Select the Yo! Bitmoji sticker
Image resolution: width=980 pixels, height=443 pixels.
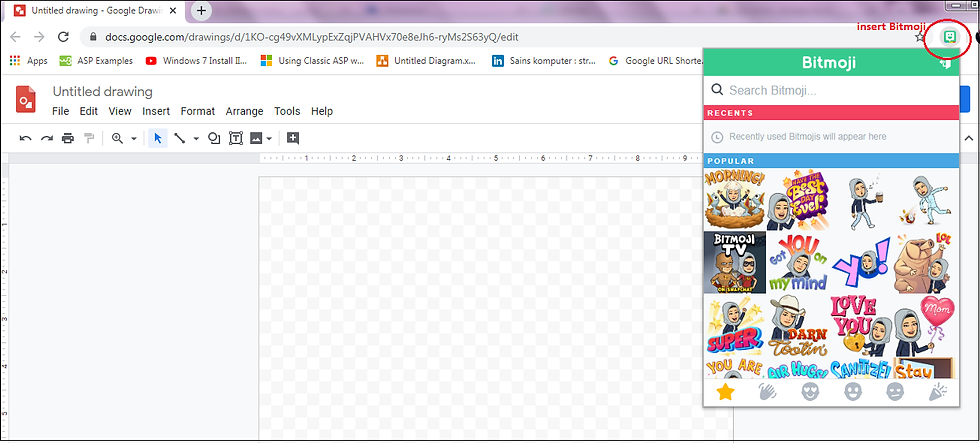coord(861,262)
